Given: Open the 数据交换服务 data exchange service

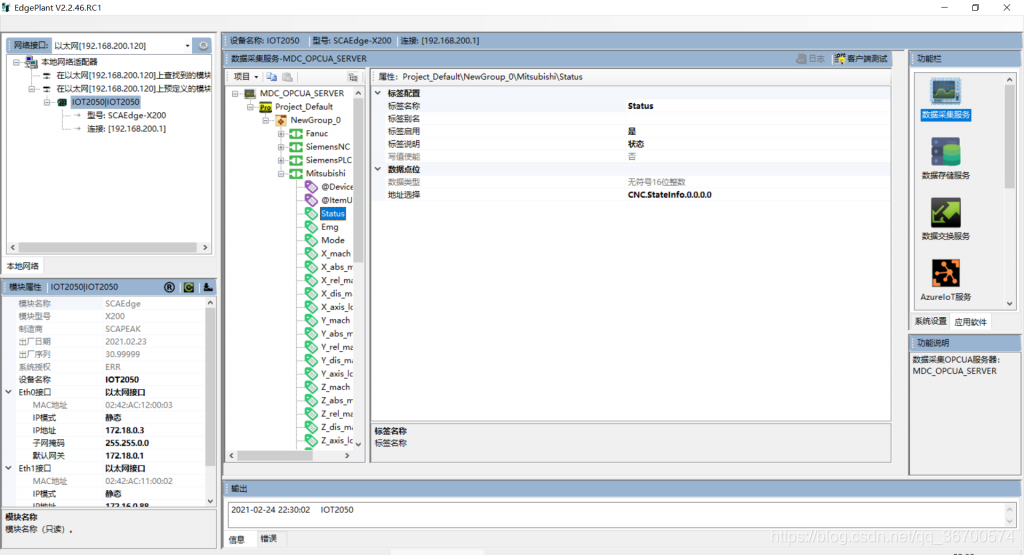Looking at the screenshot, I should pyautogui.click(x=945, y=219).
